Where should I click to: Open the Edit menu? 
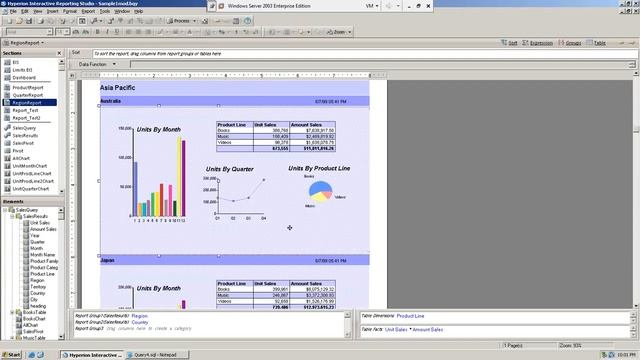[x=25, y=11]
